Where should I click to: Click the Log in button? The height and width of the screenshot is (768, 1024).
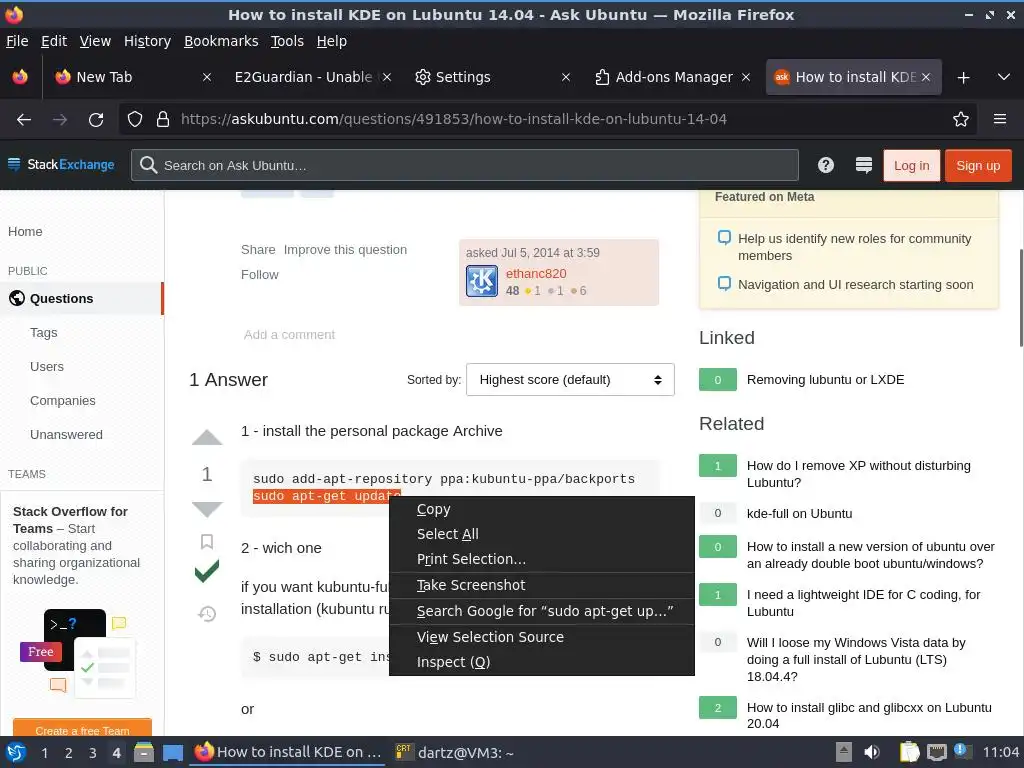[911, 165]
